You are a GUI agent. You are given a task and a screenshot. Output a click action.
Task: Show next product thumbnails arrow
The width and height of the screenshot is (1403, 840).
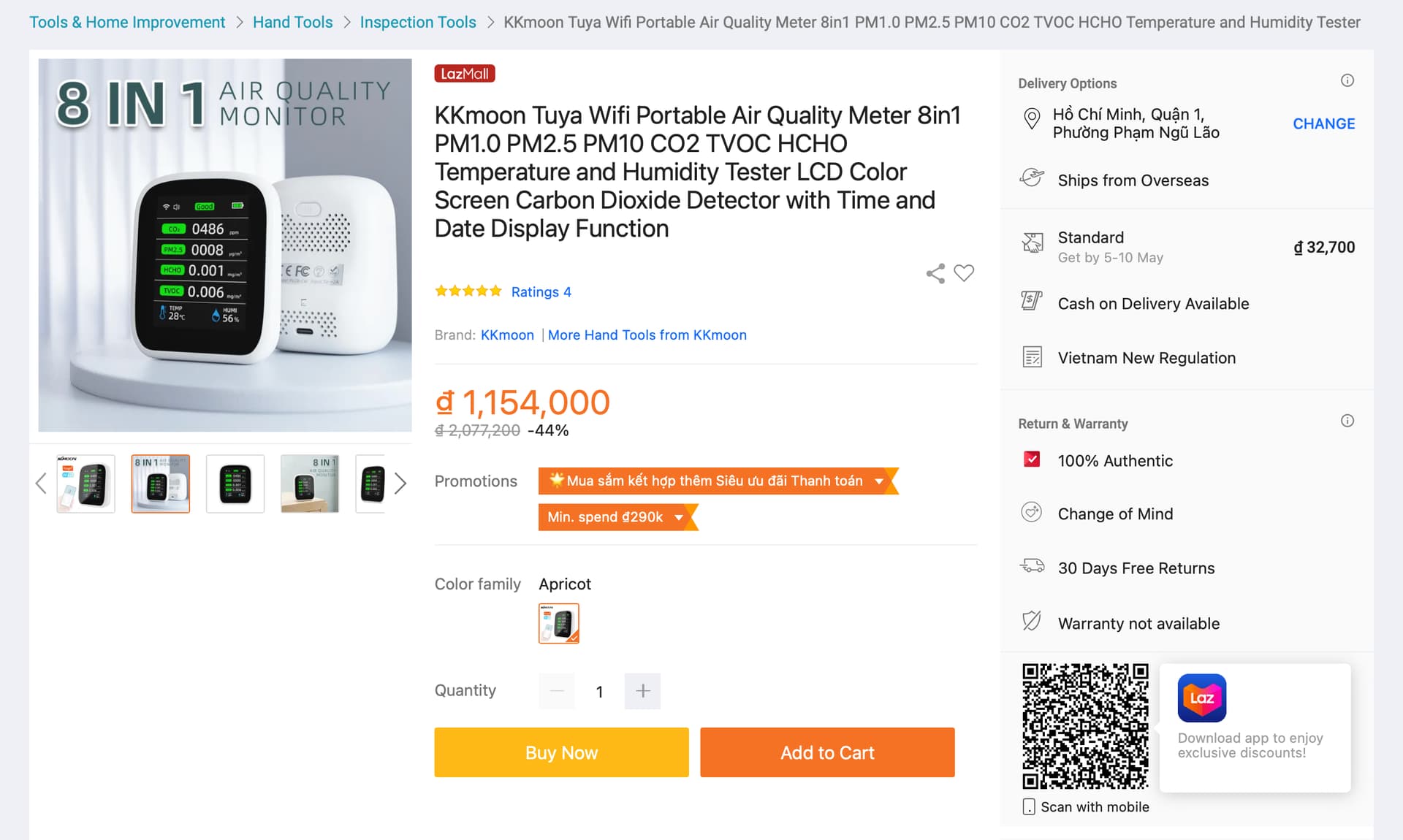coord(400,484)
